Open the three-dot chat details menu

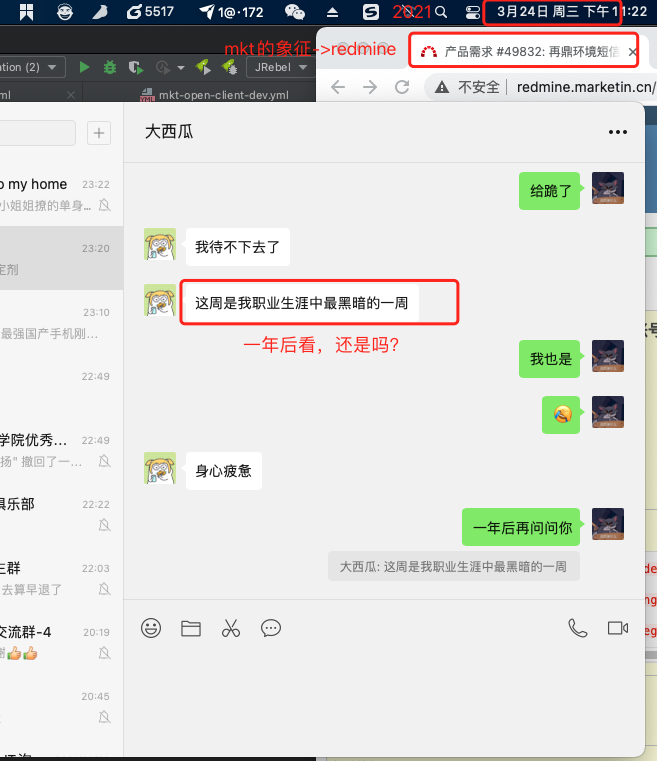tap(617, 132)
